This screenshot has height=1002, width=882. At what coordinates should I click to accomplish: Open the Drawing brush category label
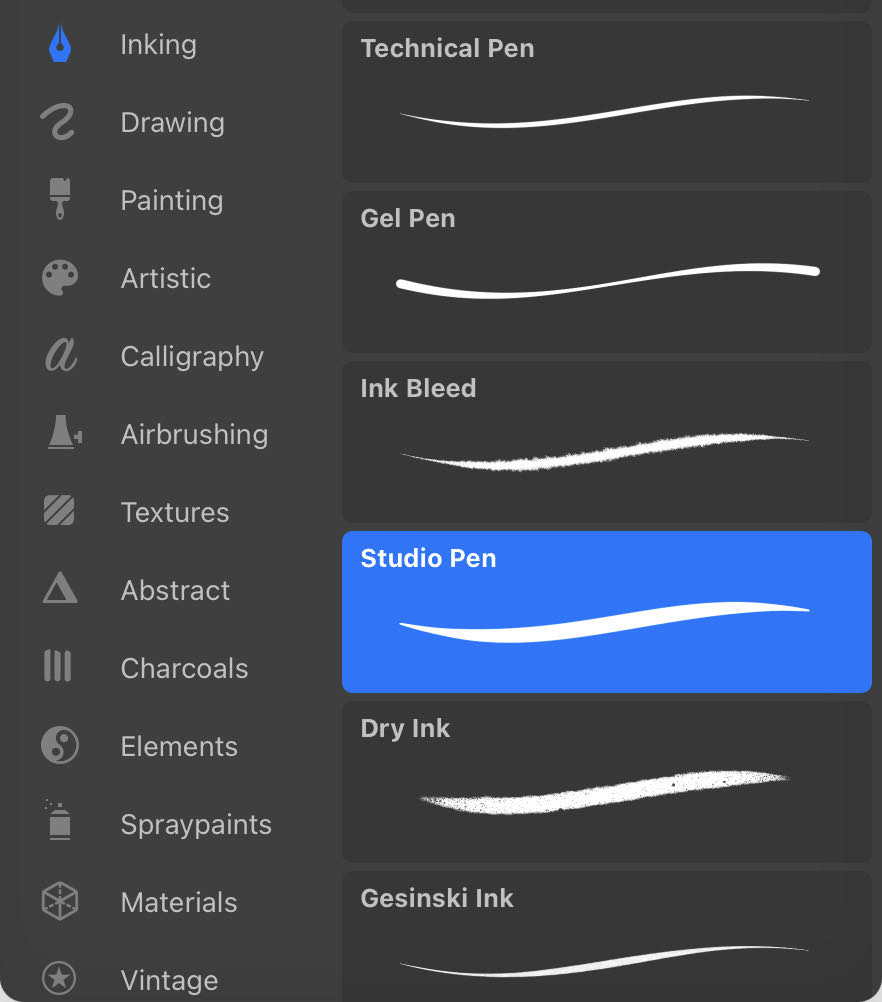171,122
